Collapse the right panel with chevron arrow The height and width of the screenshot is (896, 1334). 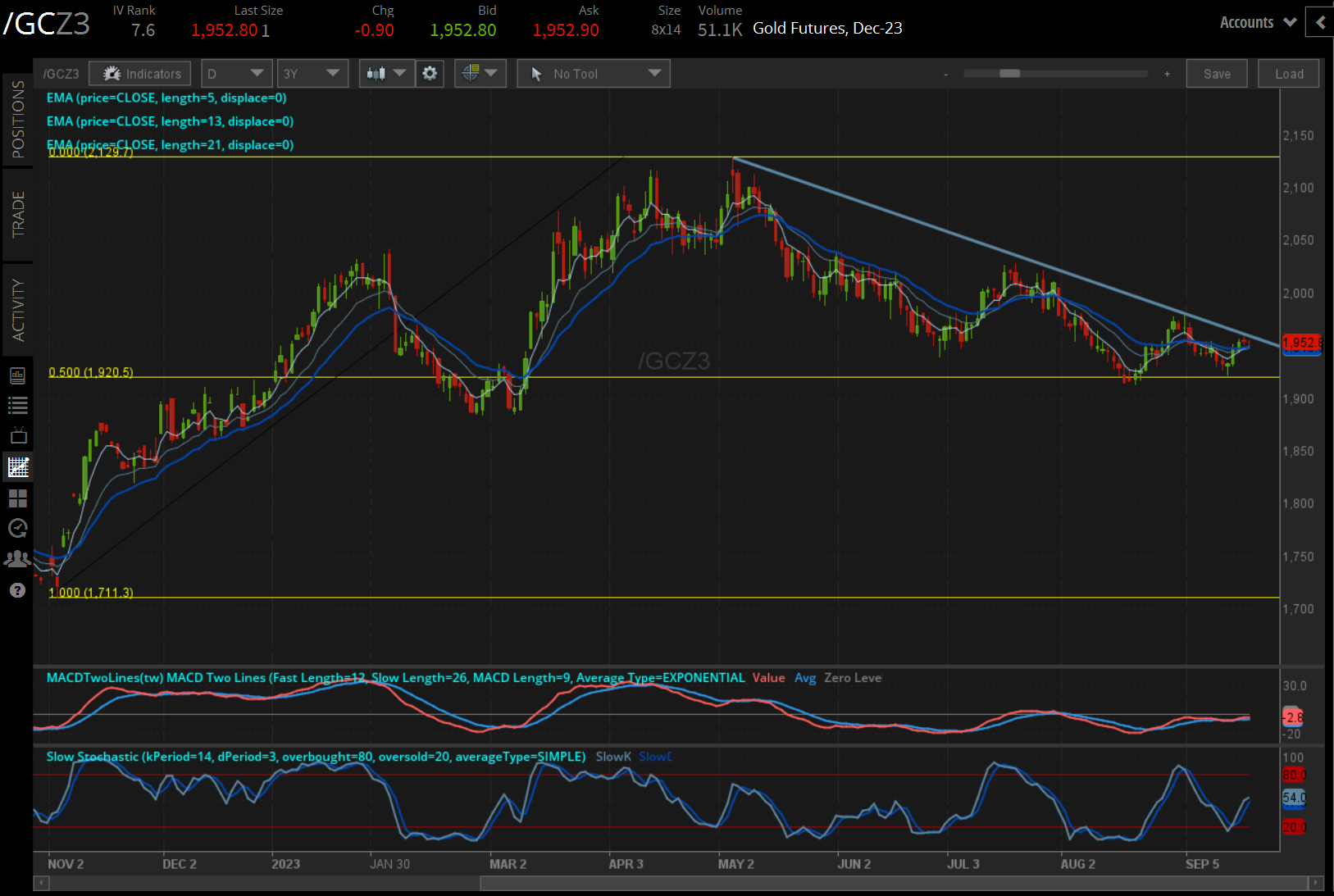pos(1319,22)
